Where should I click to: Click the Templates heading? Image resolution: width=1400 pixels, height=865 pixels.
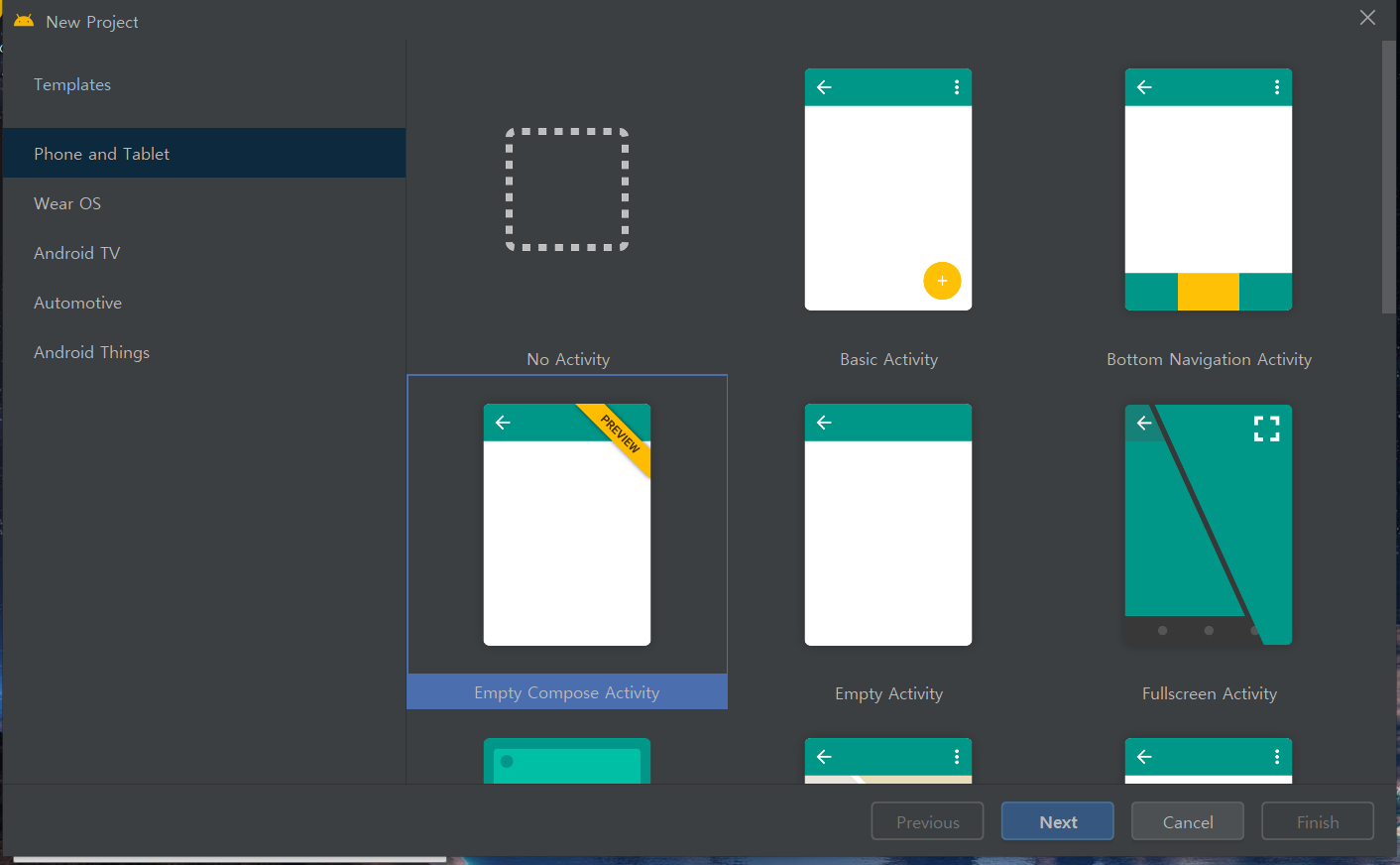(72, 84)
